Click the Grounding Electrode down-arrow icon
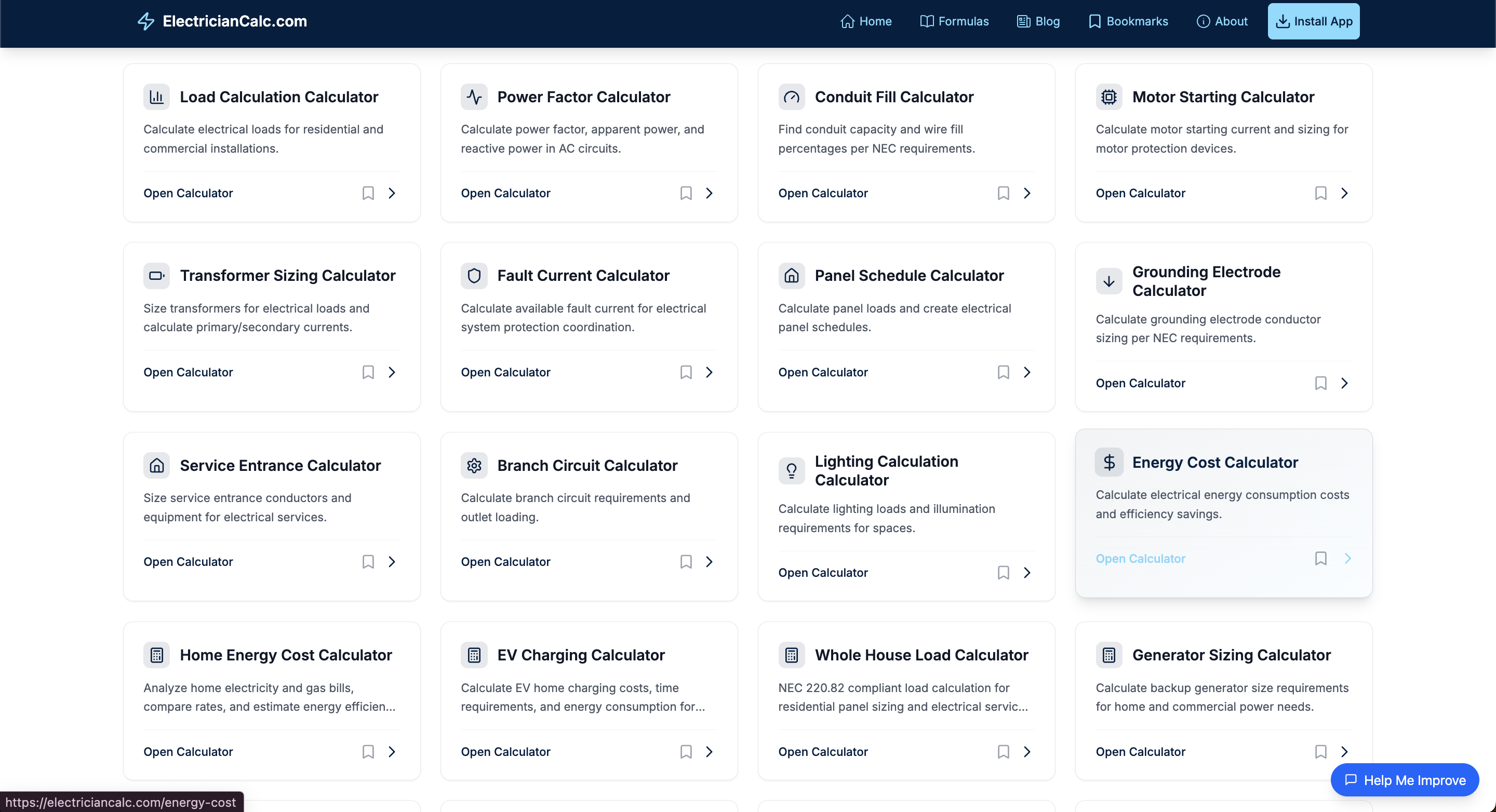The width and height of the screenshot is (1496, 812). pos(1108,281)
